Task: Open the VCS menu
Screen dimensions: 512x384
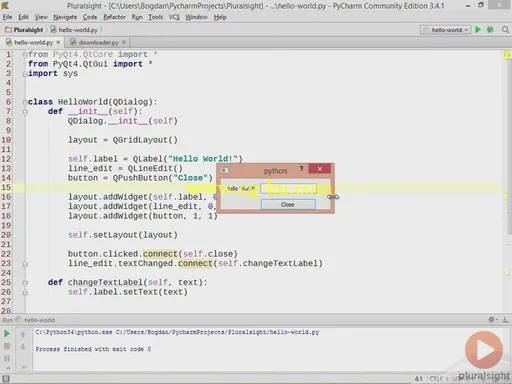Action: [174, 17]
